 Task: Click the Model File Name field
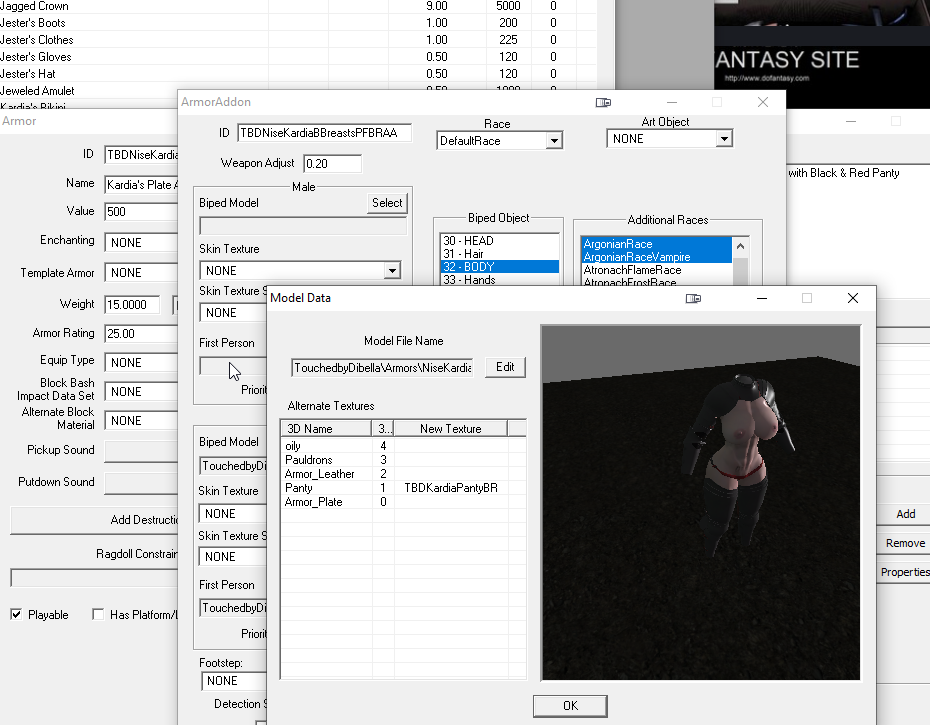[383, 368]
